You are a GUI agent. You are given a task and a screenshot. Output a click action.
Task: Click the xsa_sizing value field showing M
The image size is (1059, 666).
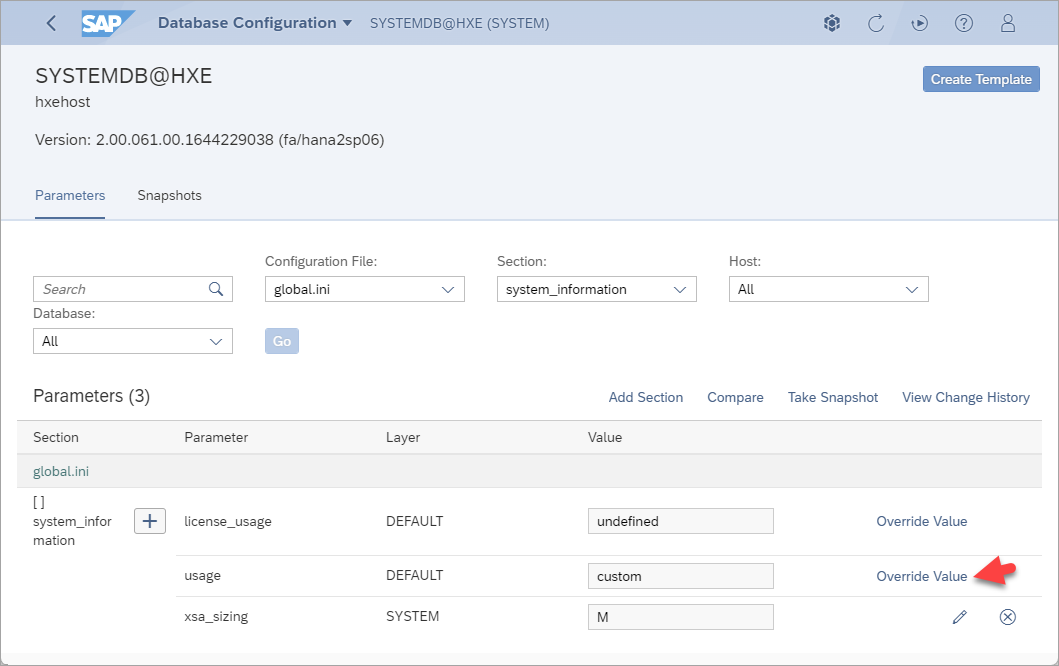(681, 617)
